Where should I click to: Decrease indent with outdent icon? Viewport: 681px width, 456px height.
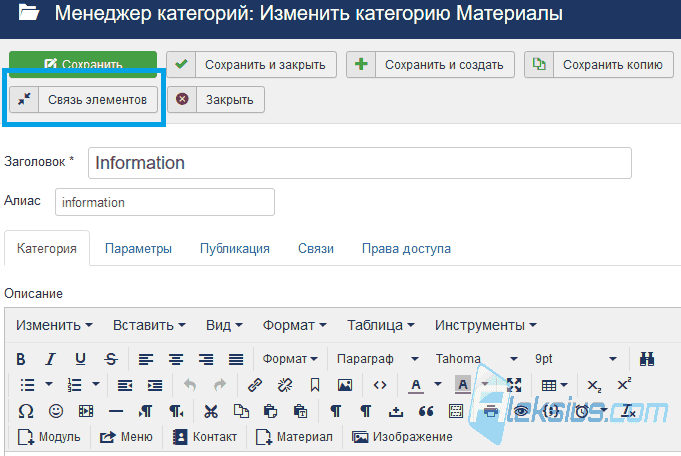click(125, 385)
